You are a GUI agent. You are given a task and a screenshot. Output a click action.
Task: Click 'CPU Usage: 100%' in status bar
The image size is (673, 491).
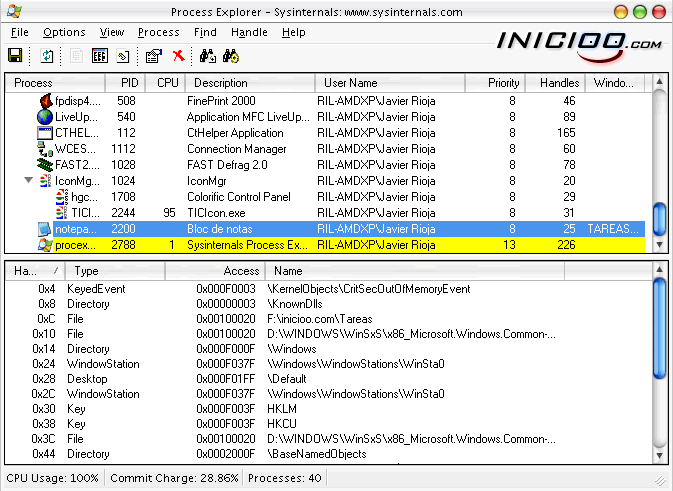(52, 478)
